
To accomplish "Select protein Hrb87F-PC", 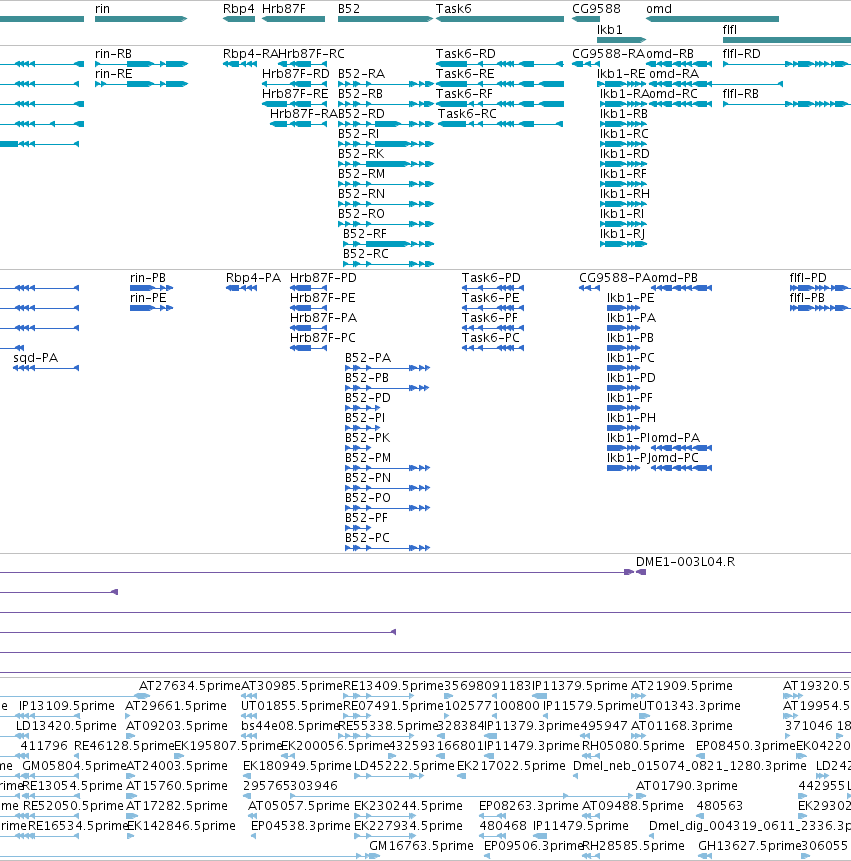I will (x=322, y=338).
